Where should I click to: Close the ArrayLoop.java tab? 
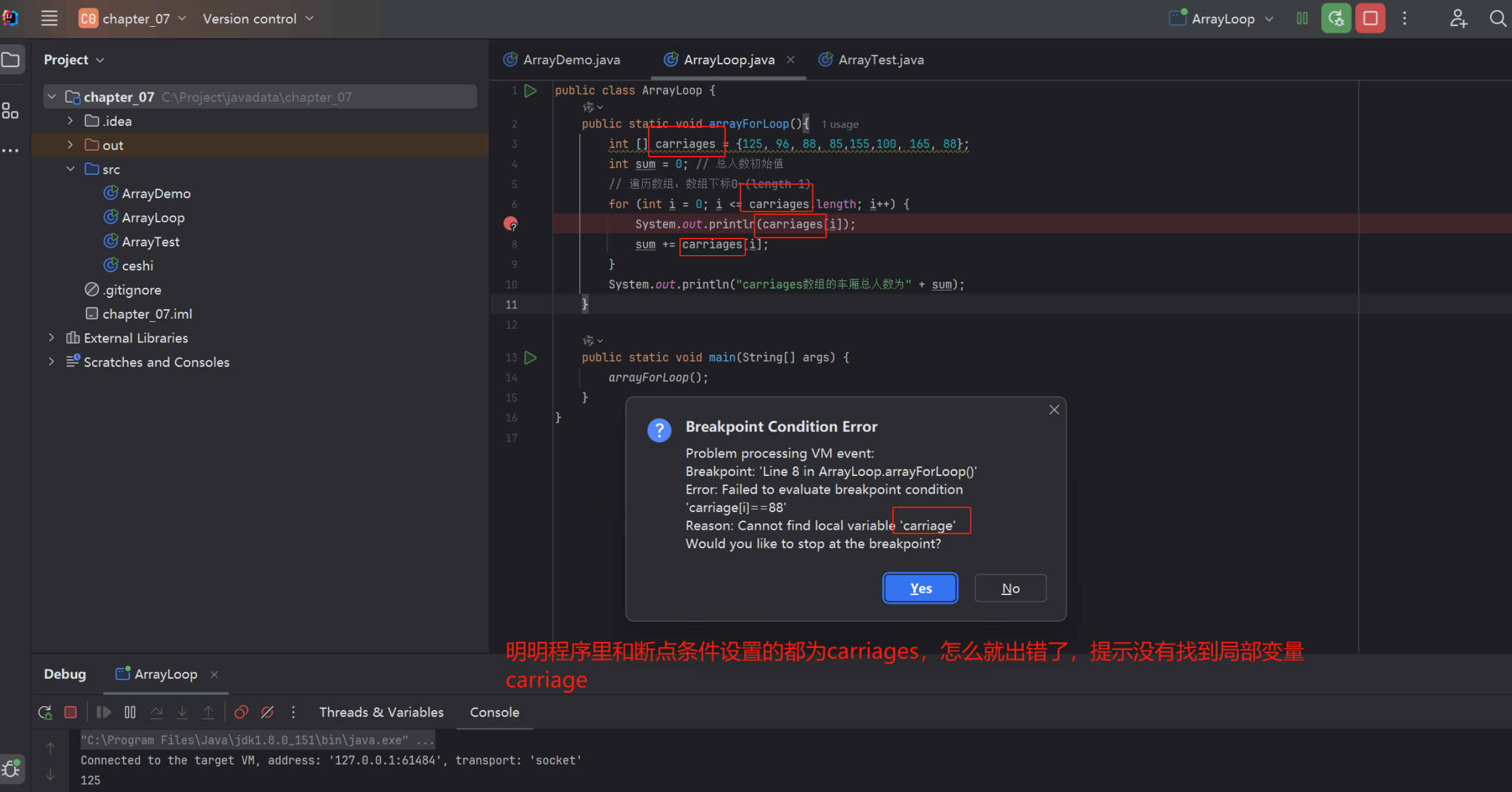[790, 59]
